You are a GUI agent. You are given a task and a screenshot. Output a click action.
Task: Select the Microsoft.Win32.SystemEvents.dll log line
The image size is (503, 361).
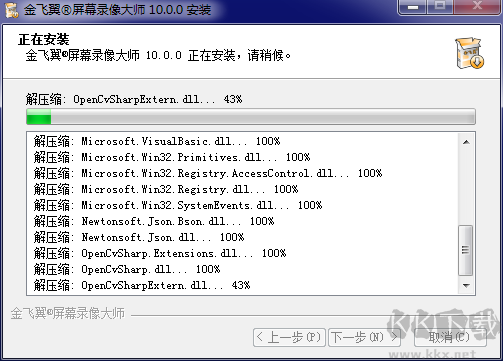point(178,205)
